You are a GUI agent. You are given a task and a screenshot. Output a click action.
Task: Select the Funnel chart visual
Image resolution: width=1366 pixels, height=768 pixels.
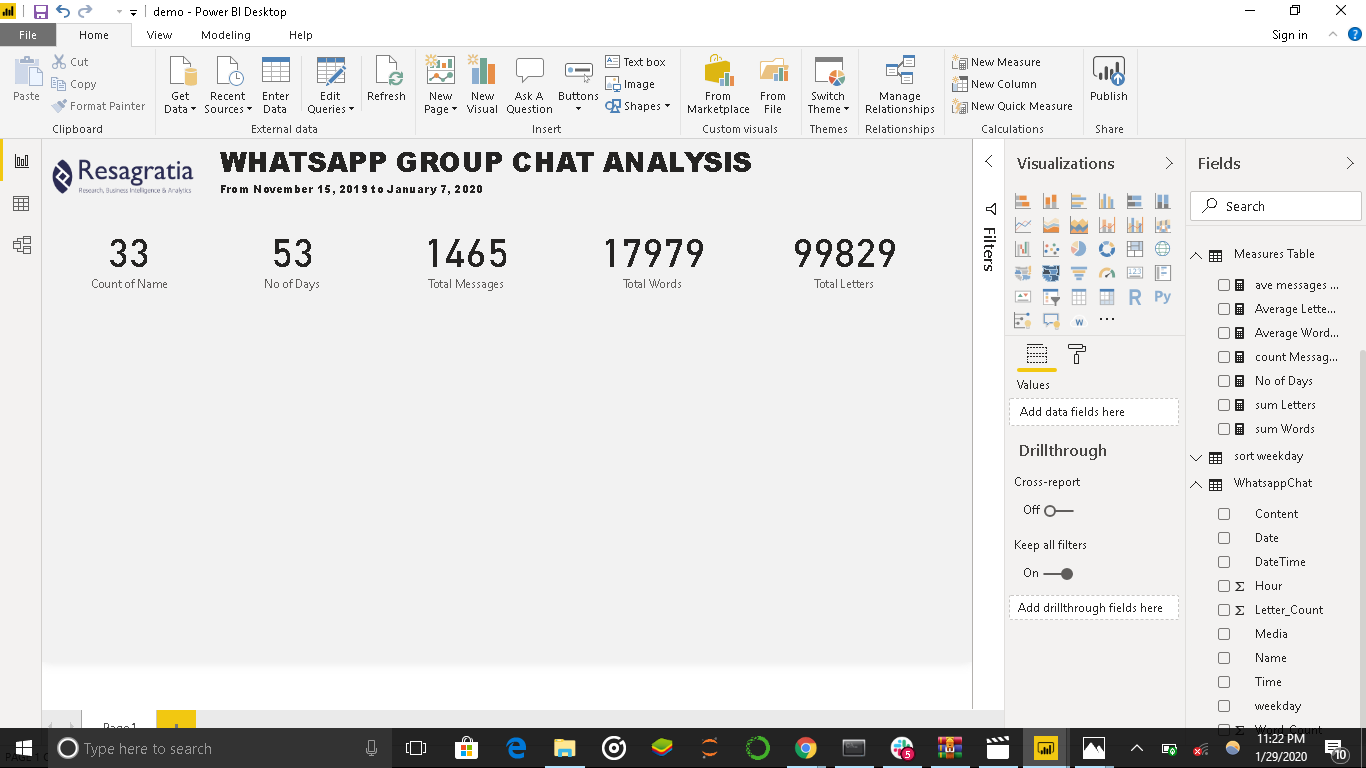1079,272
